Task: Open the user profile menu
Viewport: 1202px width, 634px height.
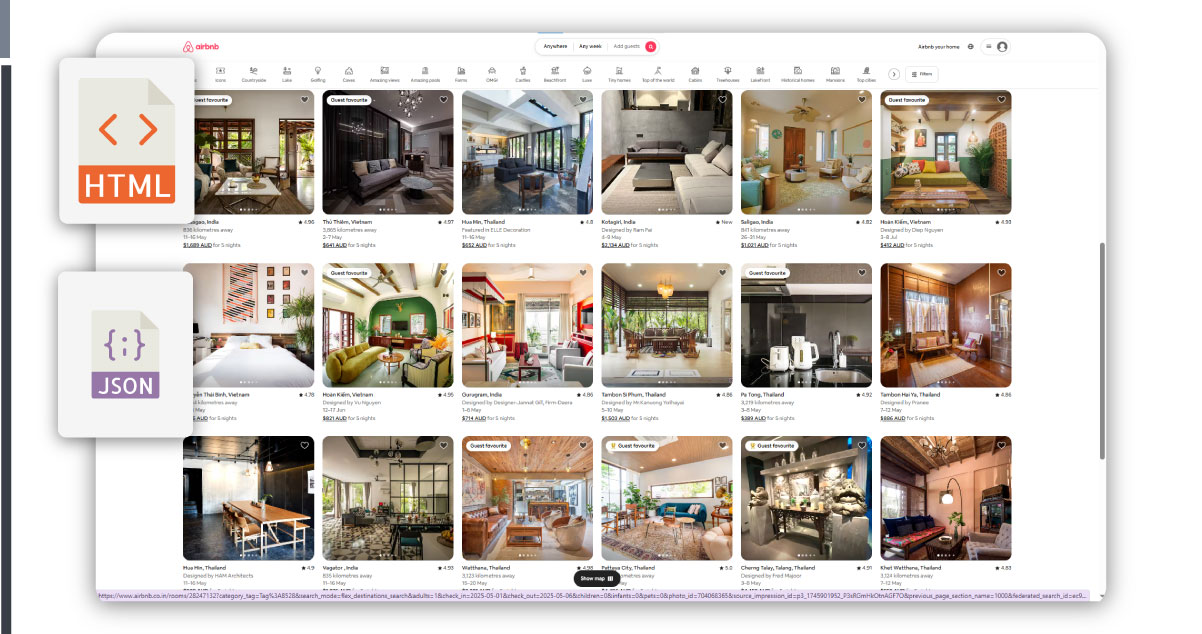Action: 996,47
